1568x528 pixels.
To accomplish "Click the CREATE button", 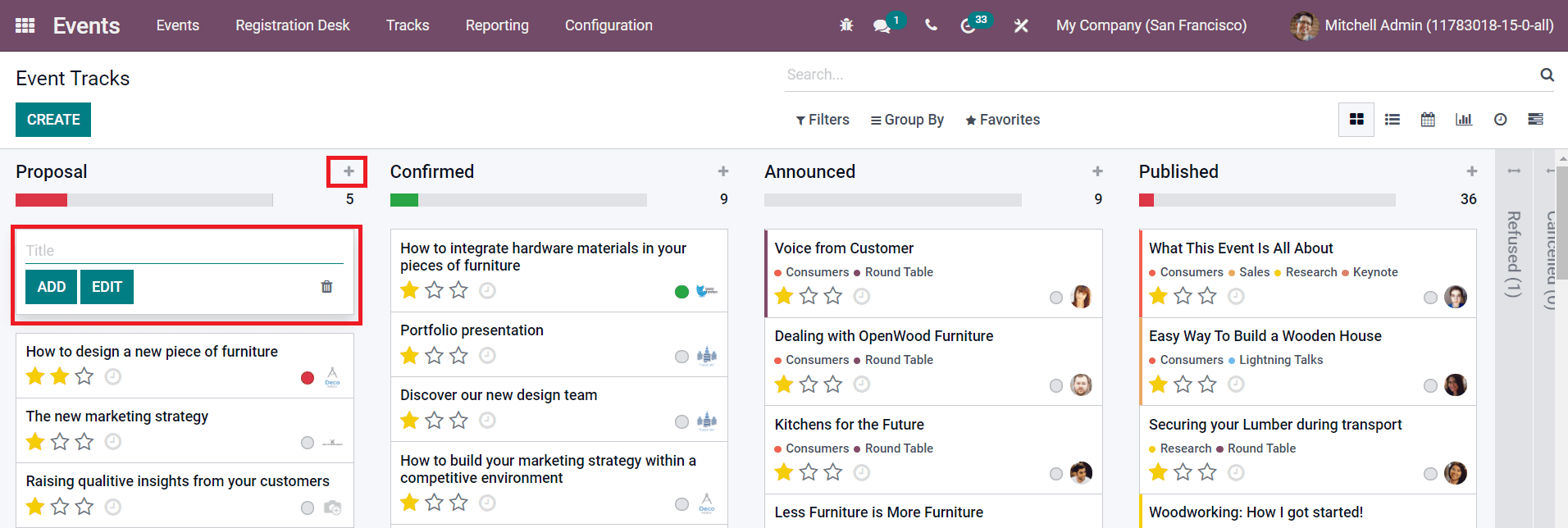I will pos(53,120).
